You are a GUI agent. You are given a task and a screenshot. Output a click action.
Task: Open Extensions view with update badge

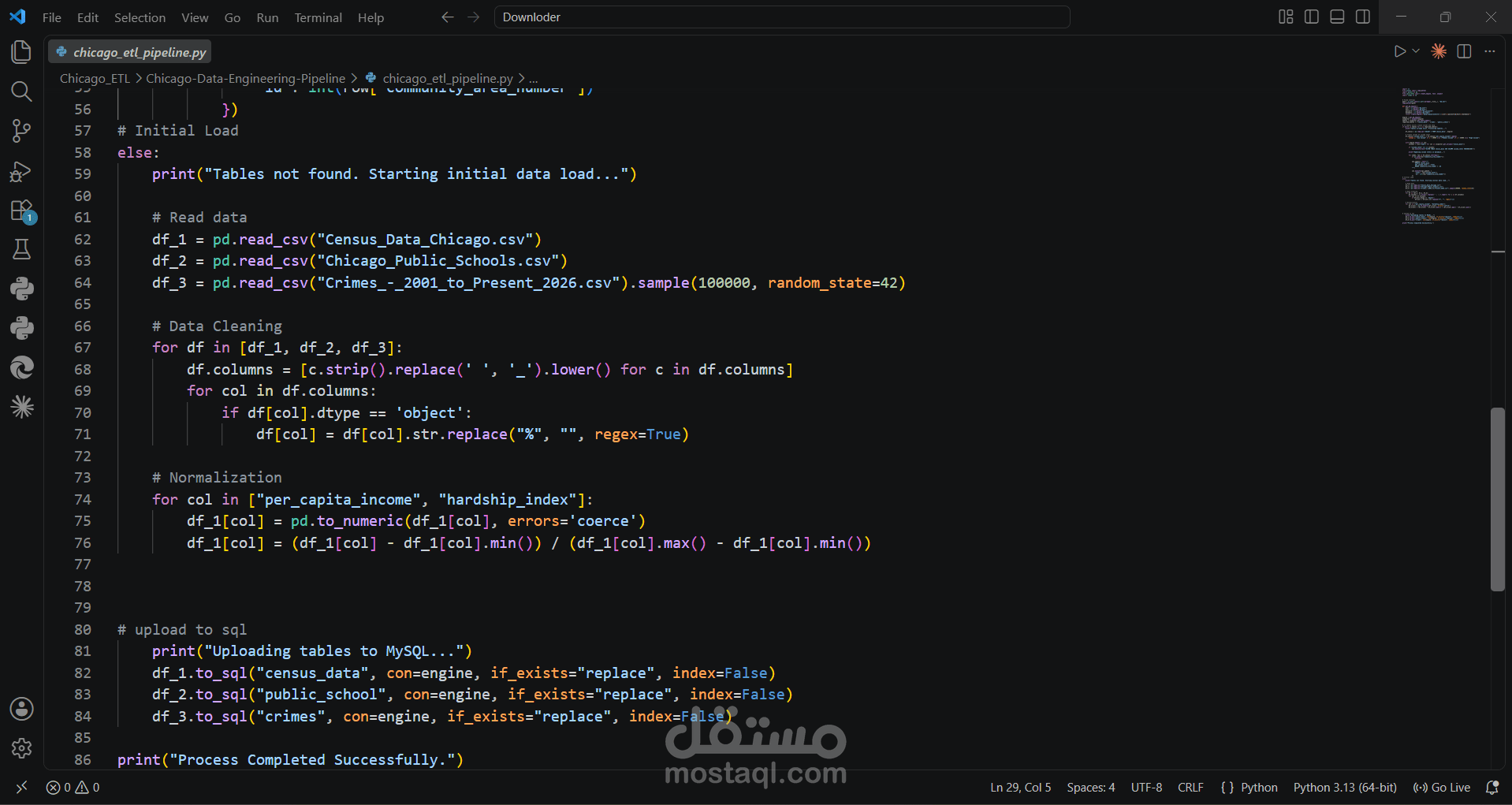21,211
